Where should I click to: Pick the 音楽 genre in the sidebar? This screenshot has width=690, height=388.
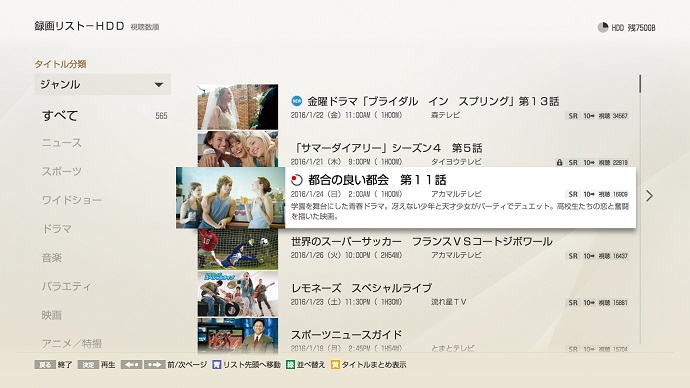51,257
